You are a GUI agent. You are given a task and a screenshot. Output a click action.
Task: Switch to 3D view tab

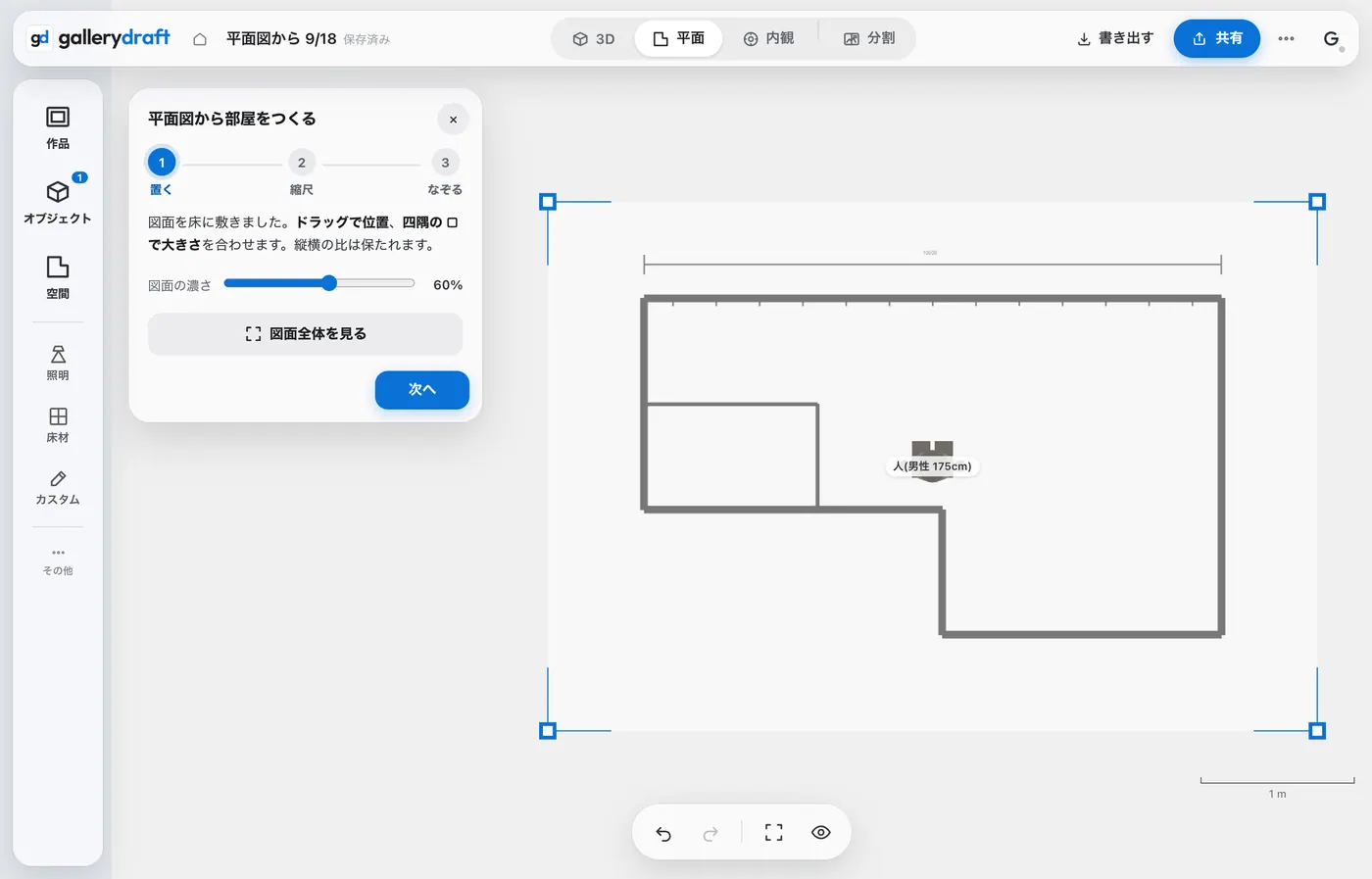[x=594, y=39]
